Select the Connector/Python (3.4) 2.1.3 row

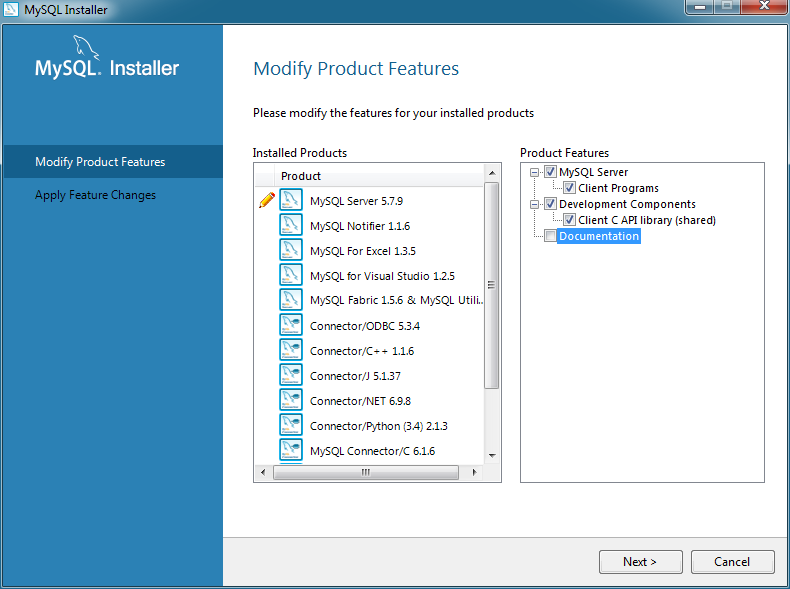[x=369, y=425]
